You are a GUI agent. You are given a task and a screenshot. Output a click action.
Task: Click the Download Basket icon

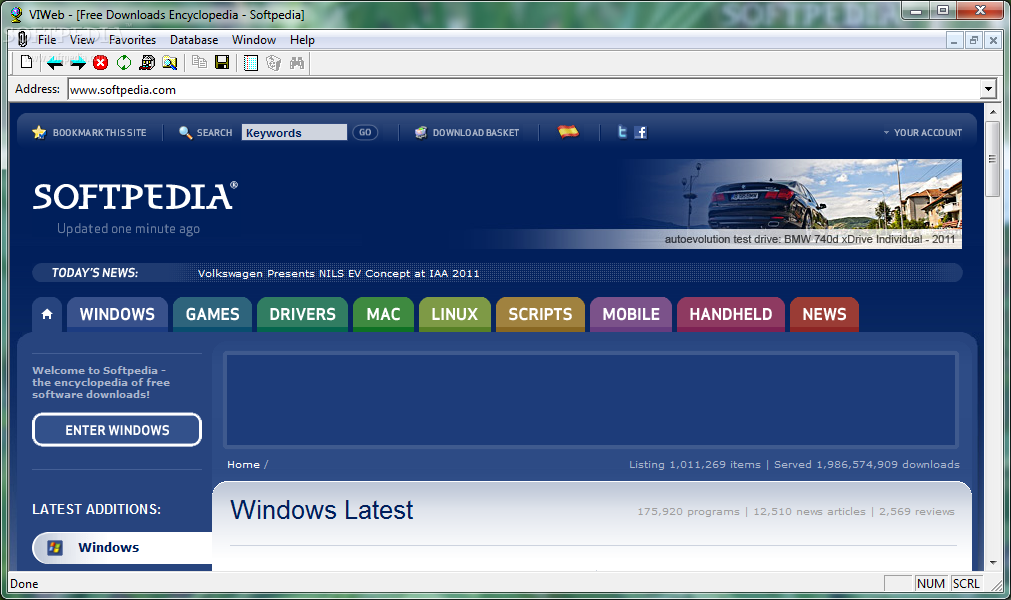coord(421,132)
